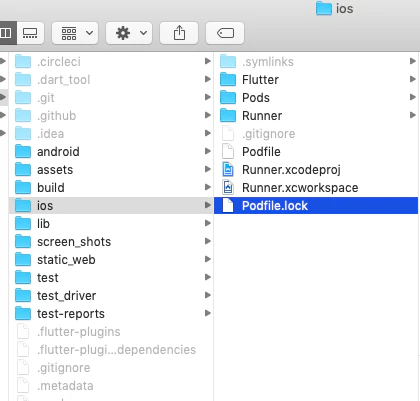Open the group-by arrangement dropdown
420x401 pixels.
click(x=75, y=33)
